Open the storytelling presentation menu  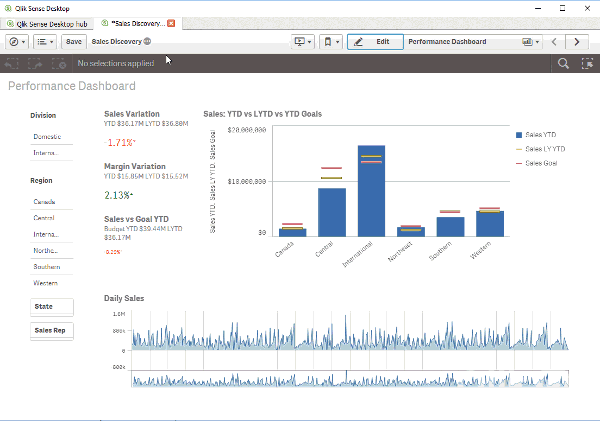coord(303,42)
